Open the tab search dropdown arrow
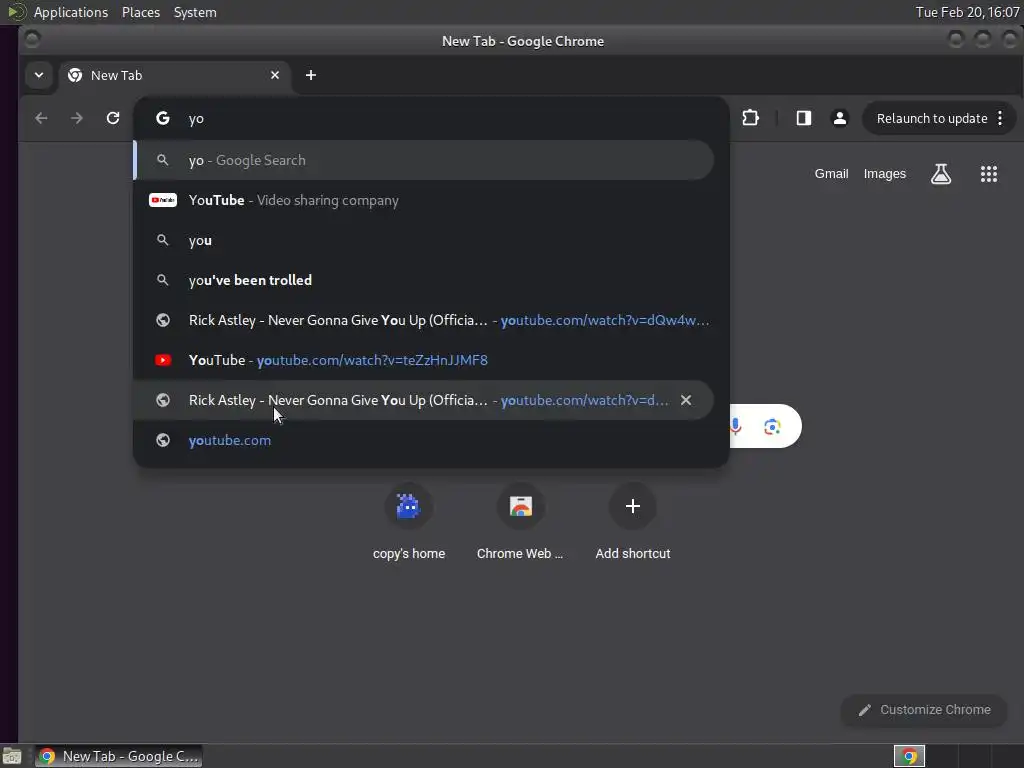Image resolution: width=1024 pixels, height=768 pixels. [x=39, y=75]
